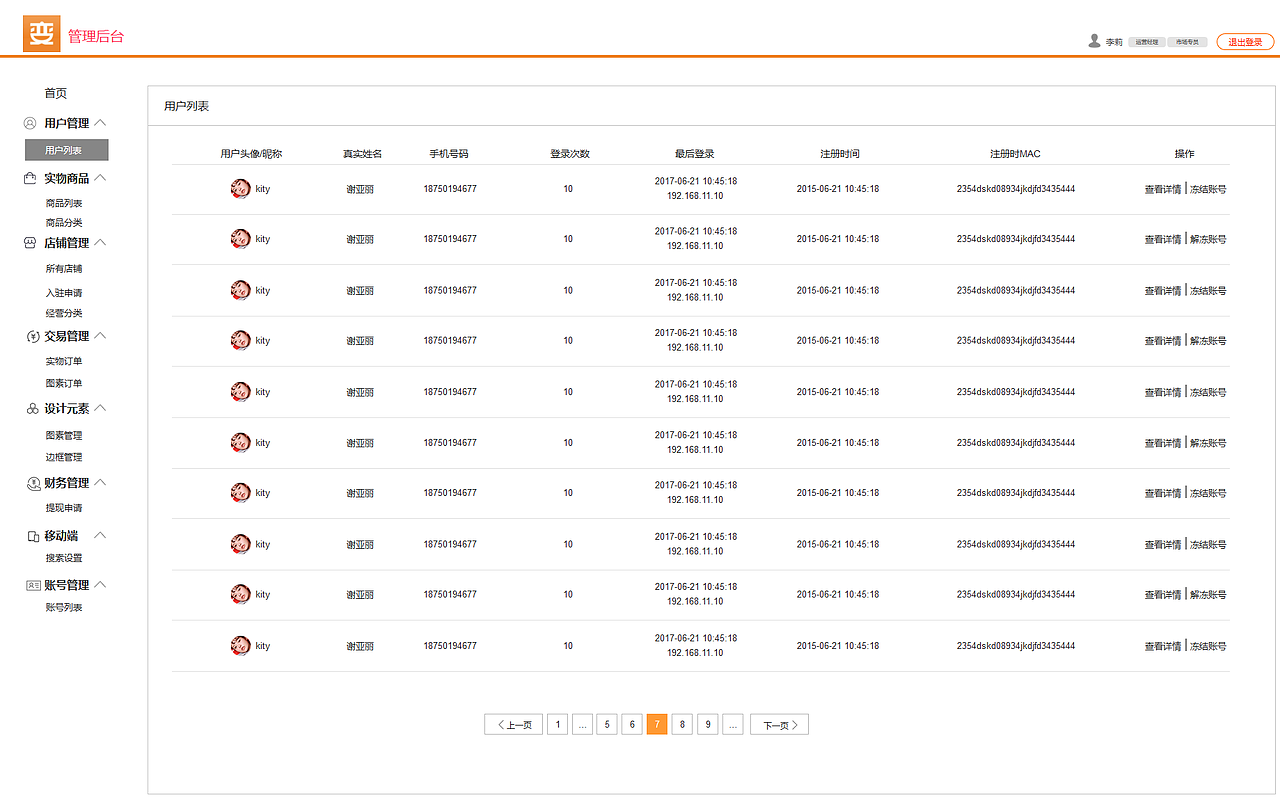Click the 店铺管理 storefront icon
The image size is (1280, 809).
[x=30, y=242]
